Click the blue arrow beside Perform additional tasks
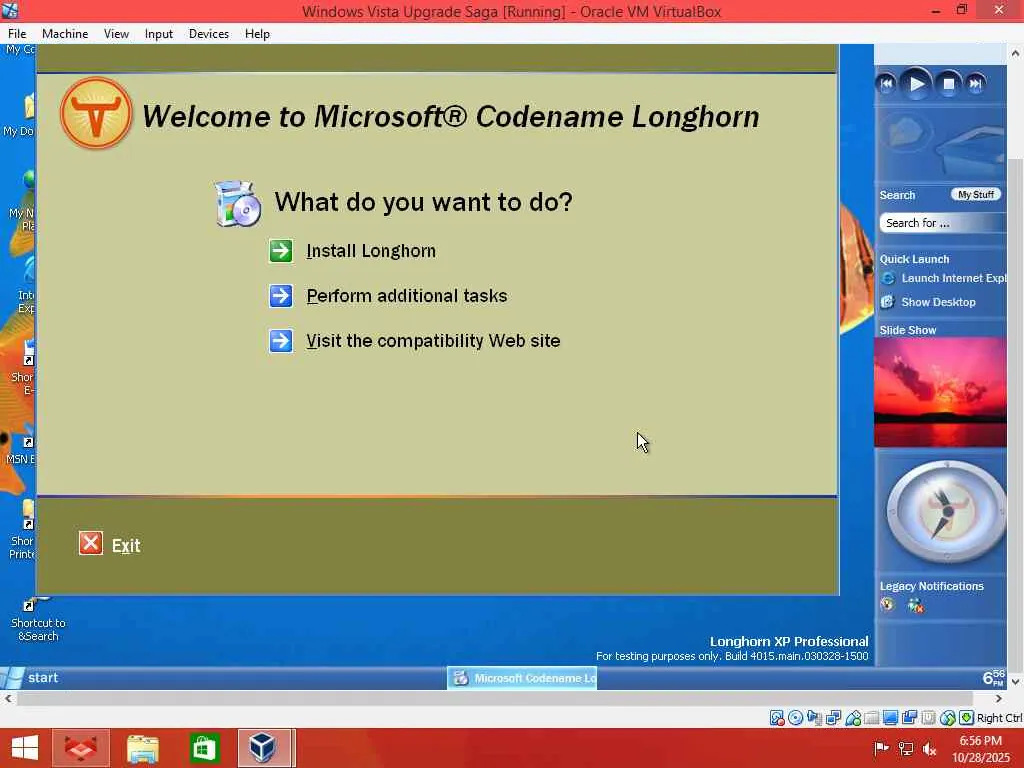This screenshot has width=1024, height=768. (281, 296)
